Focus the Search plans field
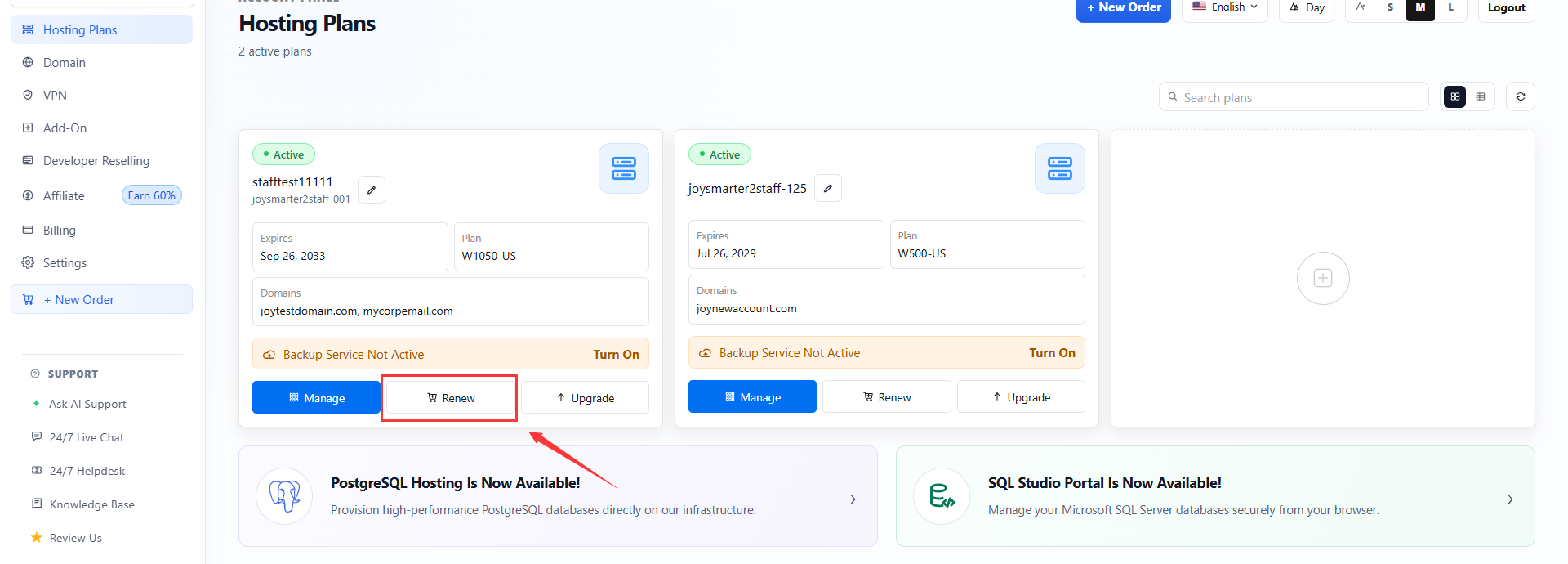The height and width of the screenshot is (564, 1568). (x=1294, y=96)
